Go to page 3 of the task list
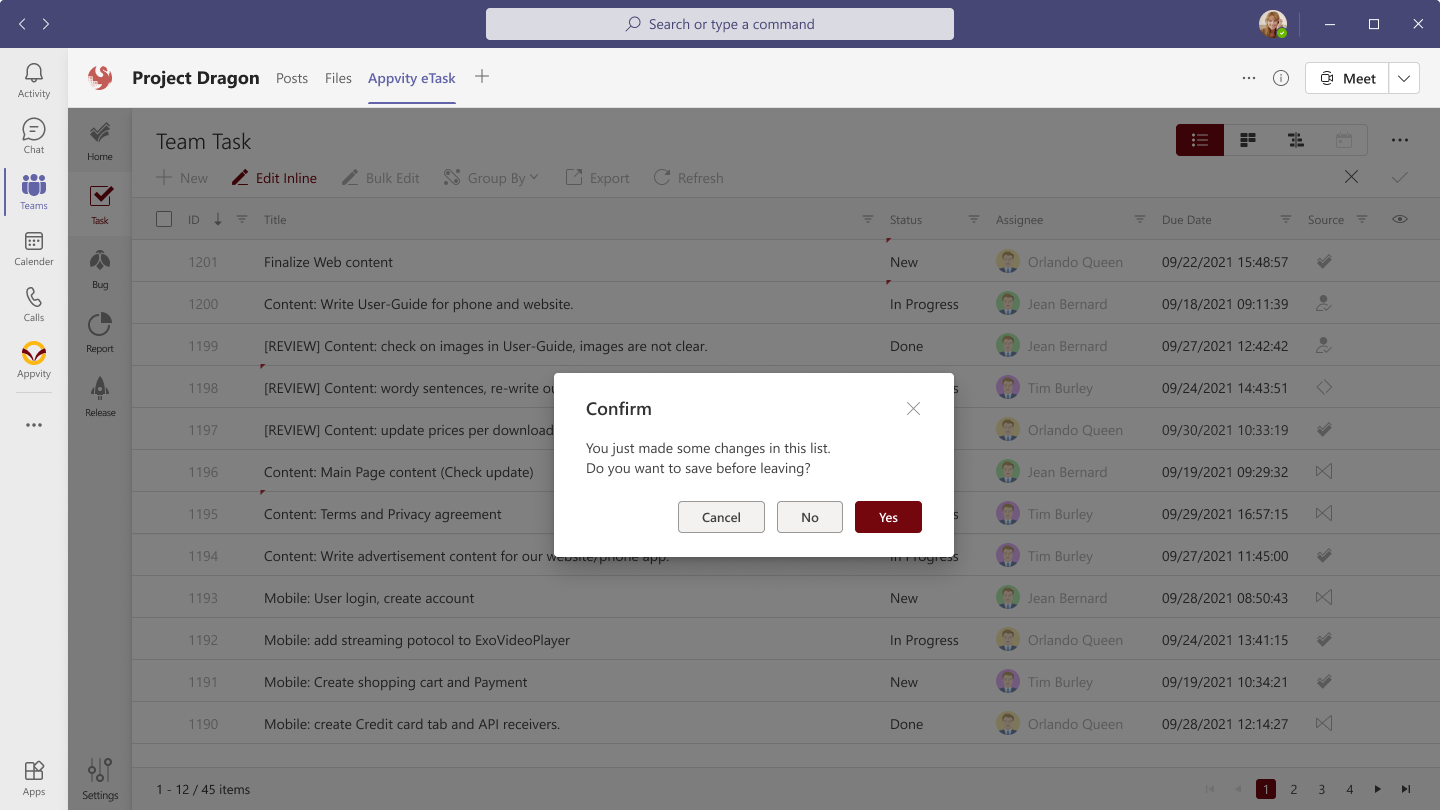Viewport: 1440px width, 810px height. 1321,789
